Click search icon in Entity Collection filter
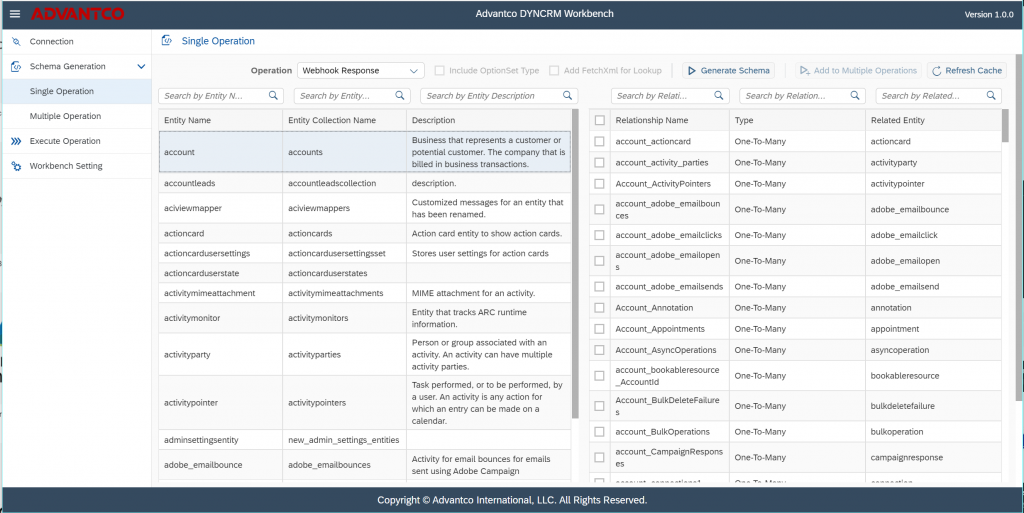This screenshot has width=1024, height=513. tap(400, 95)
